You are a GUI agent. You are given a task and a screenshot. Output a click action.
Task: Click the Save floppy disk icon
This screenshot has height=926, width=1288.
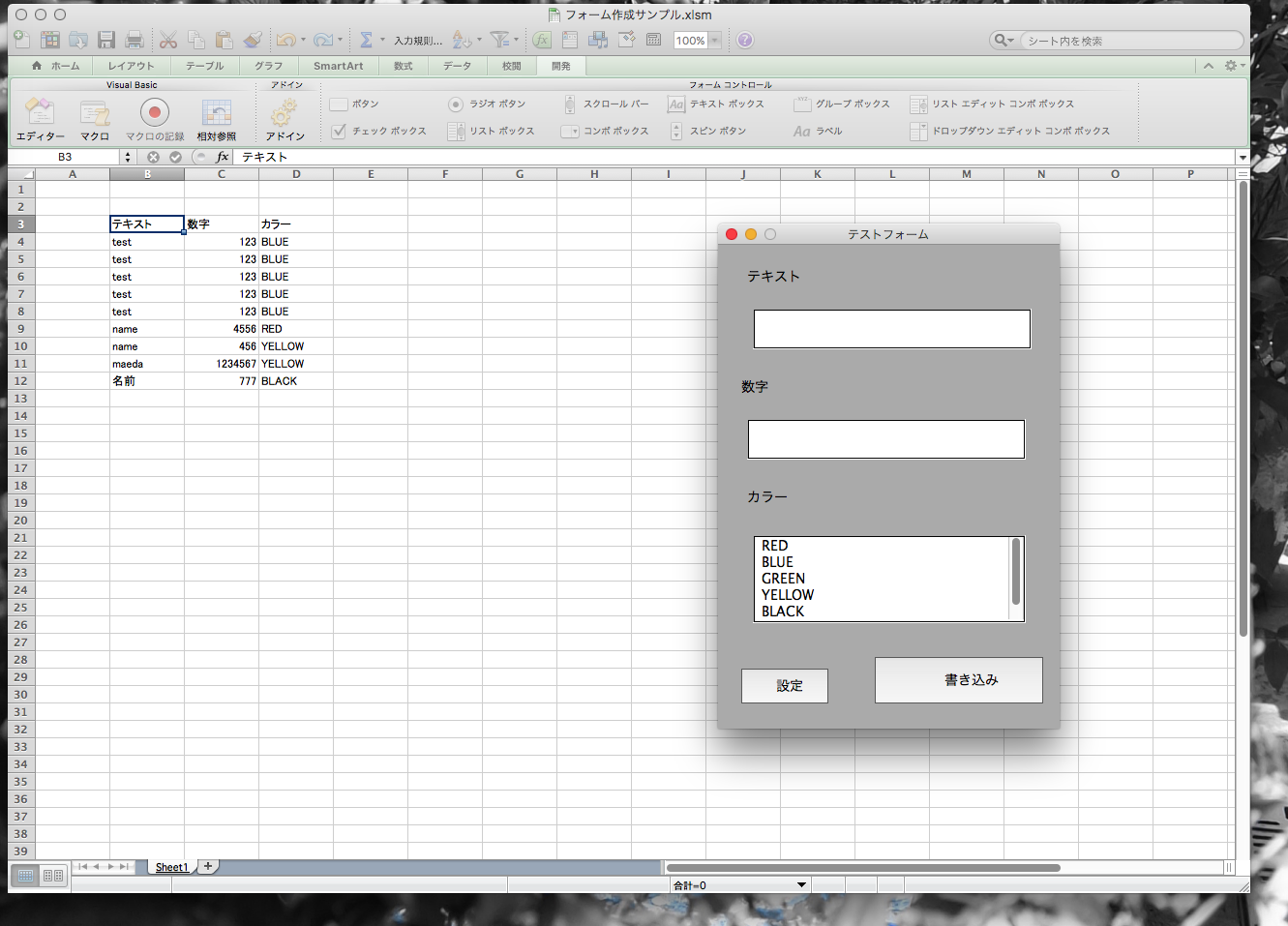[x=106, y=40]
